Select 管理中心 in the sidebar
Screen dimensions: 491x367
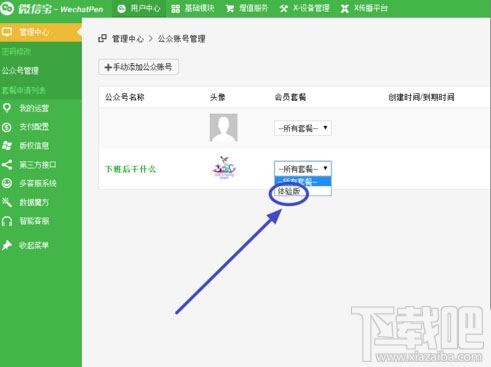(x=41, y=32)
